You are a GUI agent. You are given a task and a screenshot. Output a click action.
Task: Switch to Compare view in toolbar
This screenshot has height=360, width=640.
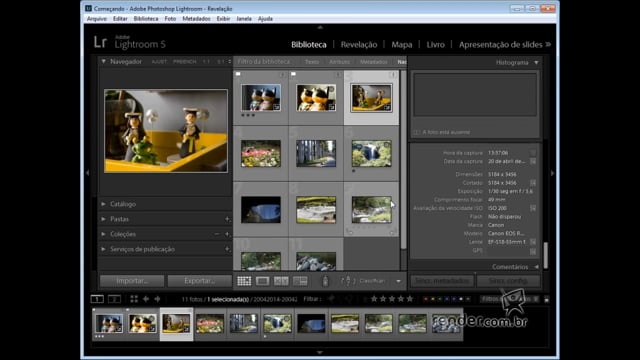click(281, 281)
